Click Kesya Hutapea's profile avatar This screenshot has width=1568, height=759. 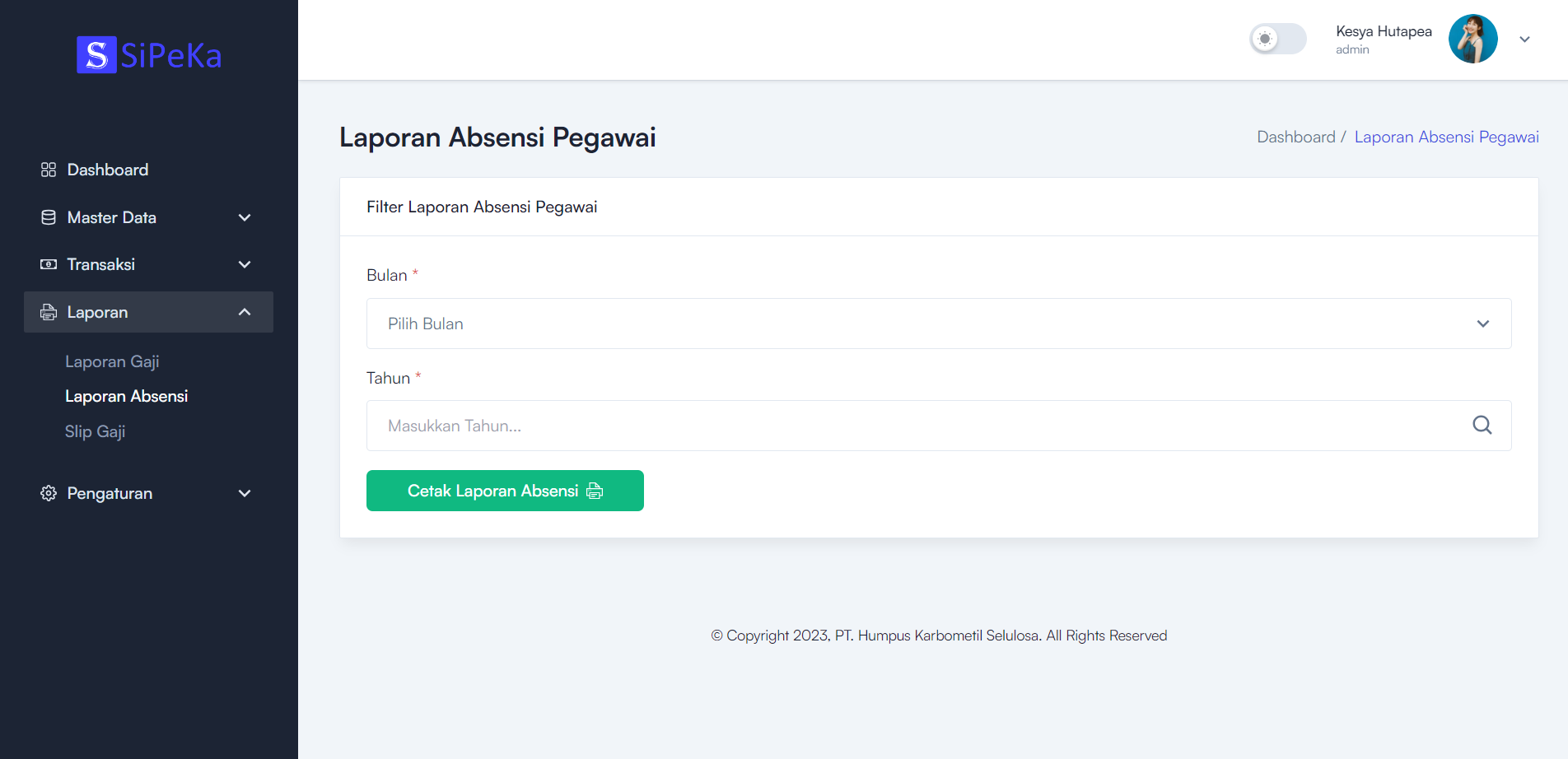(1472, 38)
